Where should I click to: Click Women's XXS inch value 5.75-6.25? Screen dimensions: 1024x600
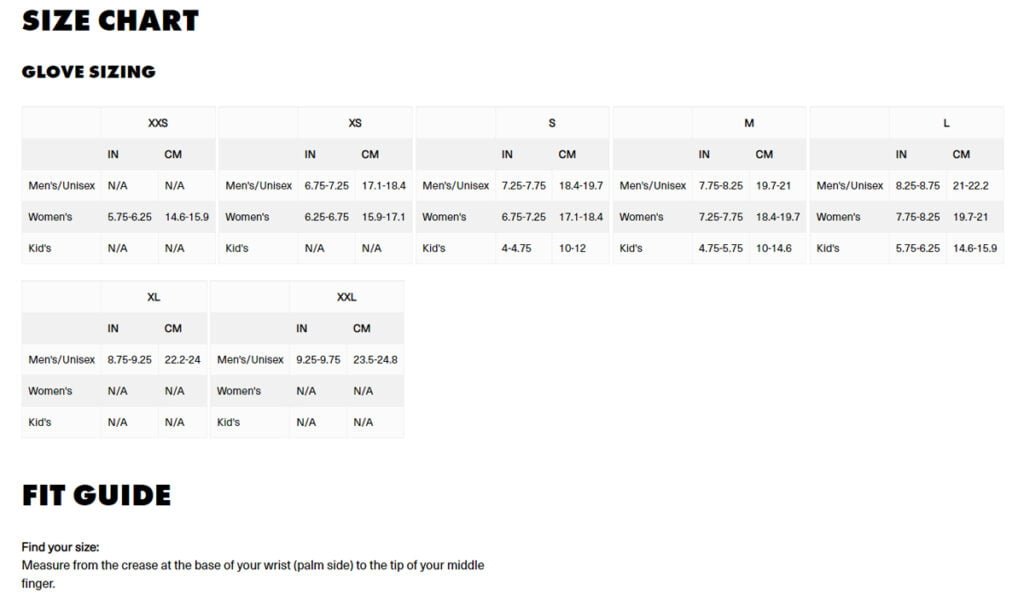pos(129,217)
